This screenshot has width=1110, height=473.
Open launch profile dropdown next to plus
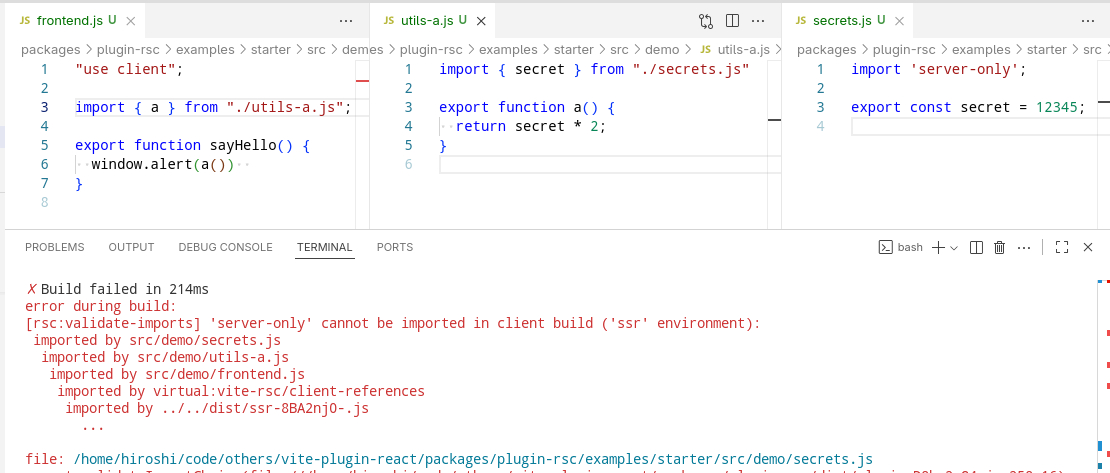954,247
